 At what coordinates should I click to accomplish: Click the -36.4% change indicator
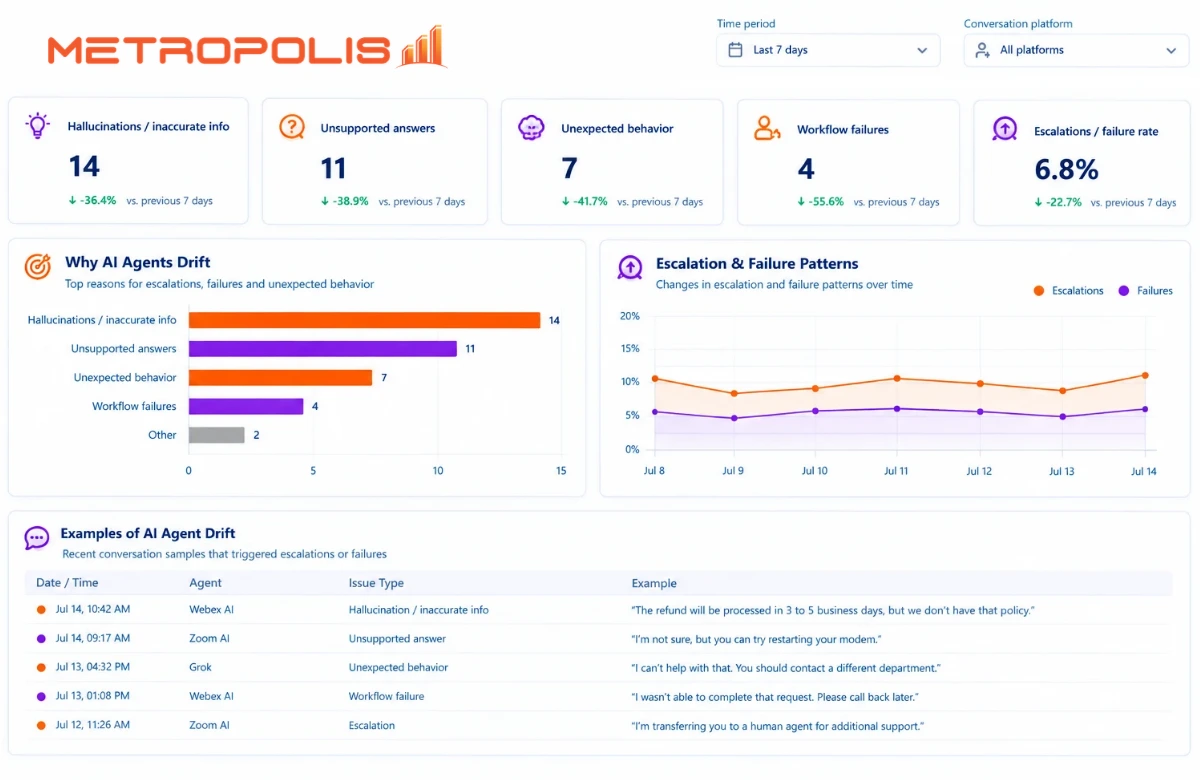[x=92, y=200]
